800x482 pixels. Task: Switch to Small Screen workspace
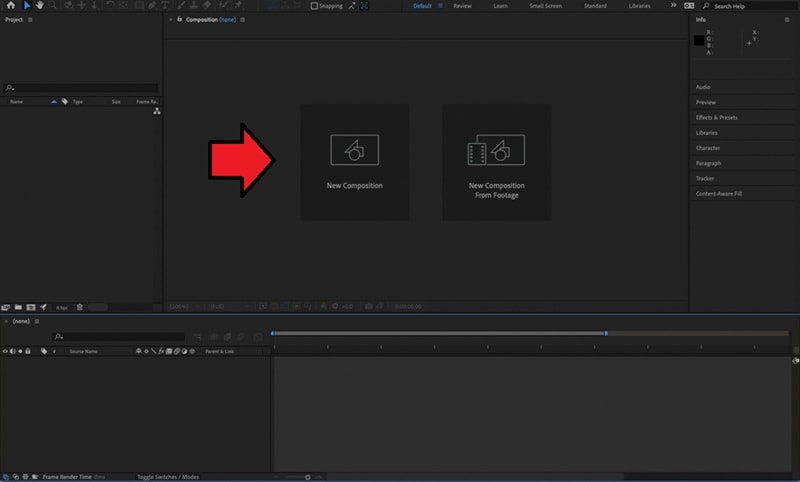pos(545,6)
